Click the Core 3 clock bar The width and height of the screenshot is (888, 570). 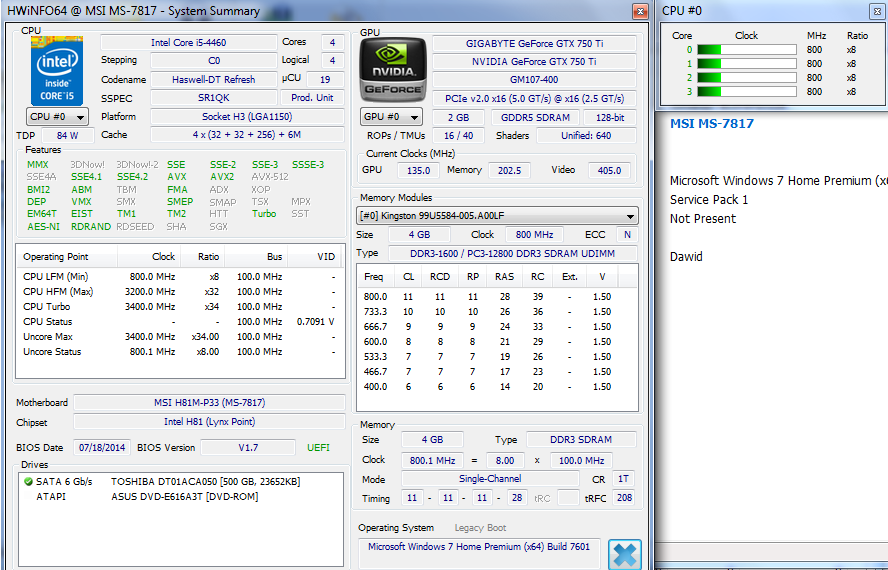[x=746, y=91]
